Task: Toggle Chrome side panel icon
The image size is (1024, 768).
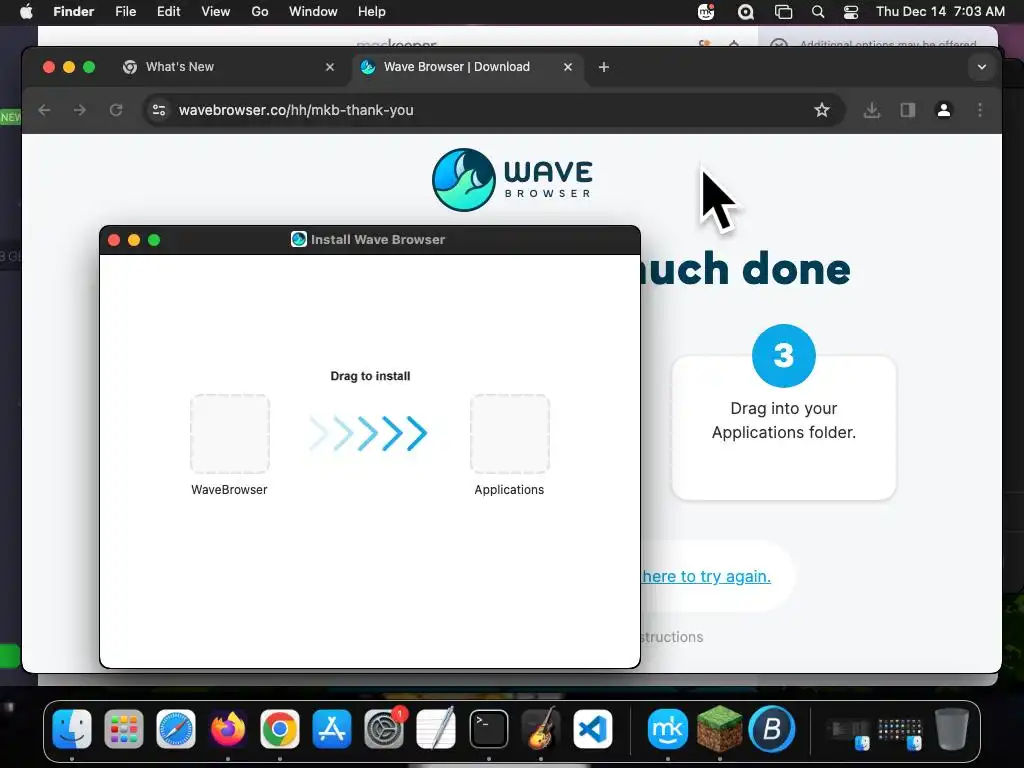Action: click(908, 110)
